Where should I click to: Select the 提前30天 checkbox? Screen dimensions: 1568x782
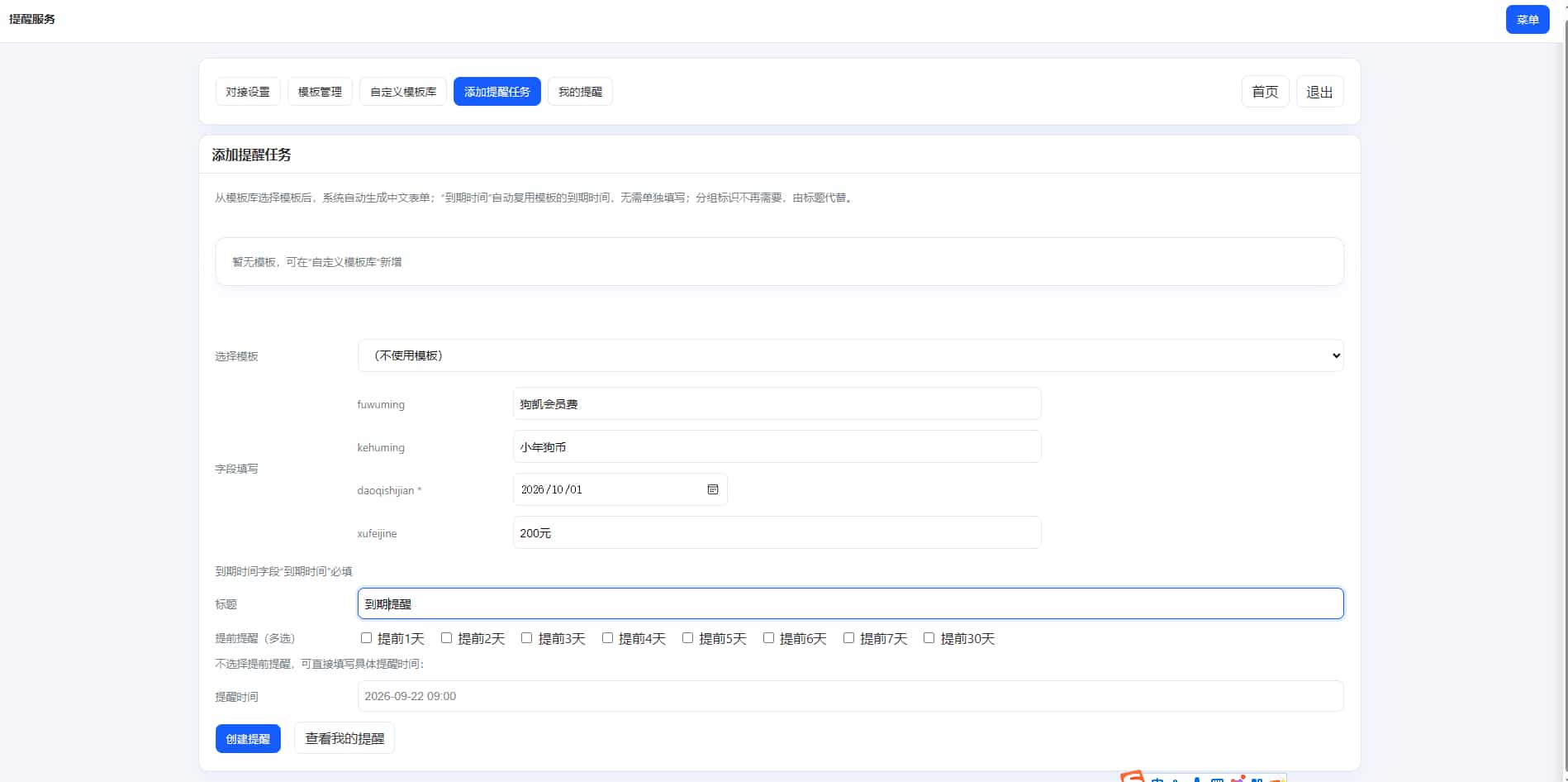(929, 638)
